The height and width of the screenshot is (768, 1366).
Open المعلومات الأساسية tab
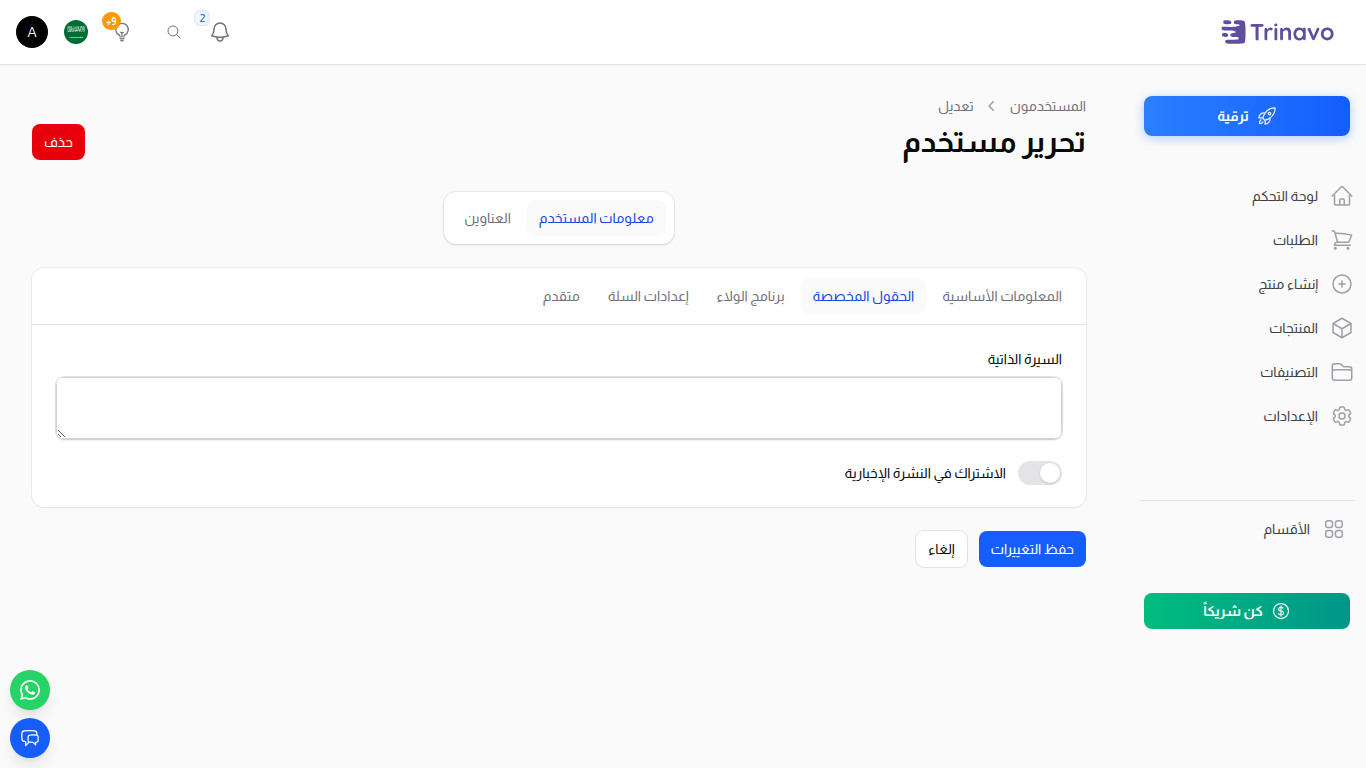(1002, 296)
